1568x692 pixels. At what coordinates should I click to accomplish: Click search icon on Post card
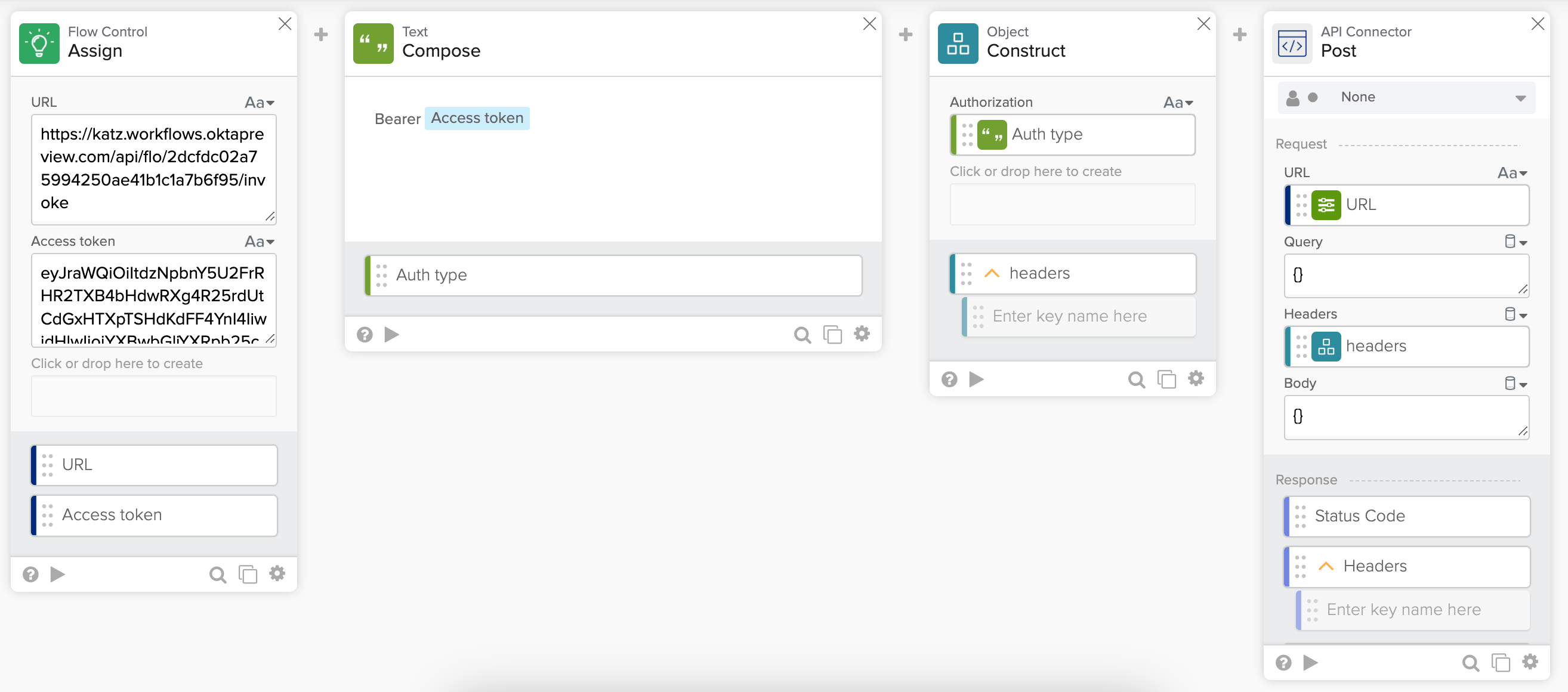tap(1470, 662)
